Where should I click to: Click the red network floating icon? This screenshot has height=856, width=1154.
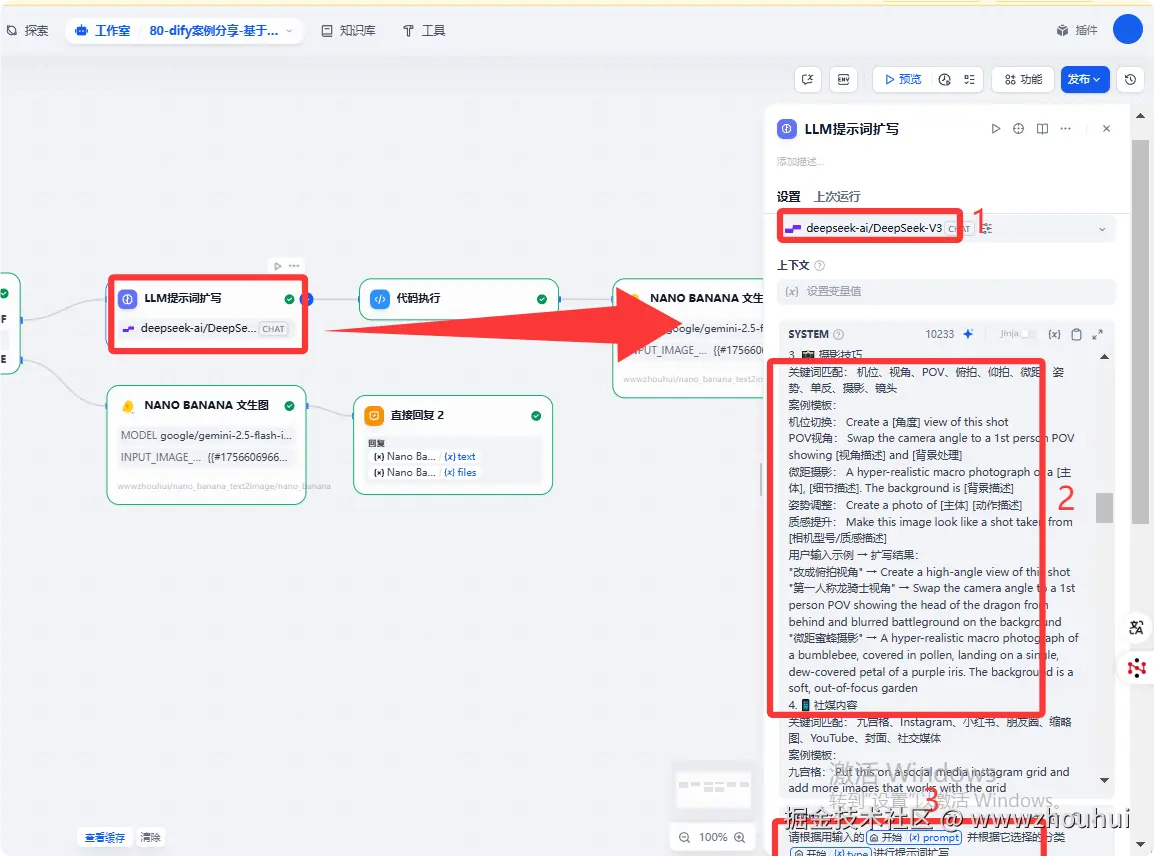1136,668
